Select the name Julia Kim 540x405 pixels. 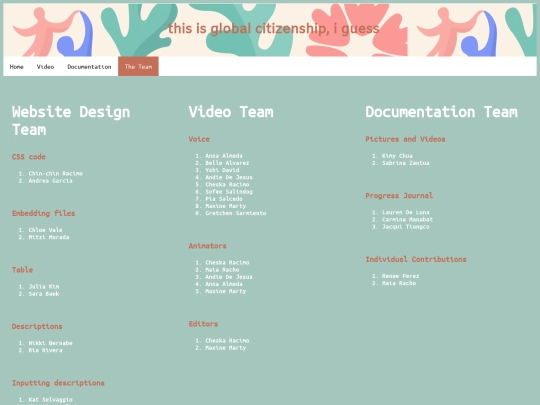pyautogui.click(x=44, y=286)
